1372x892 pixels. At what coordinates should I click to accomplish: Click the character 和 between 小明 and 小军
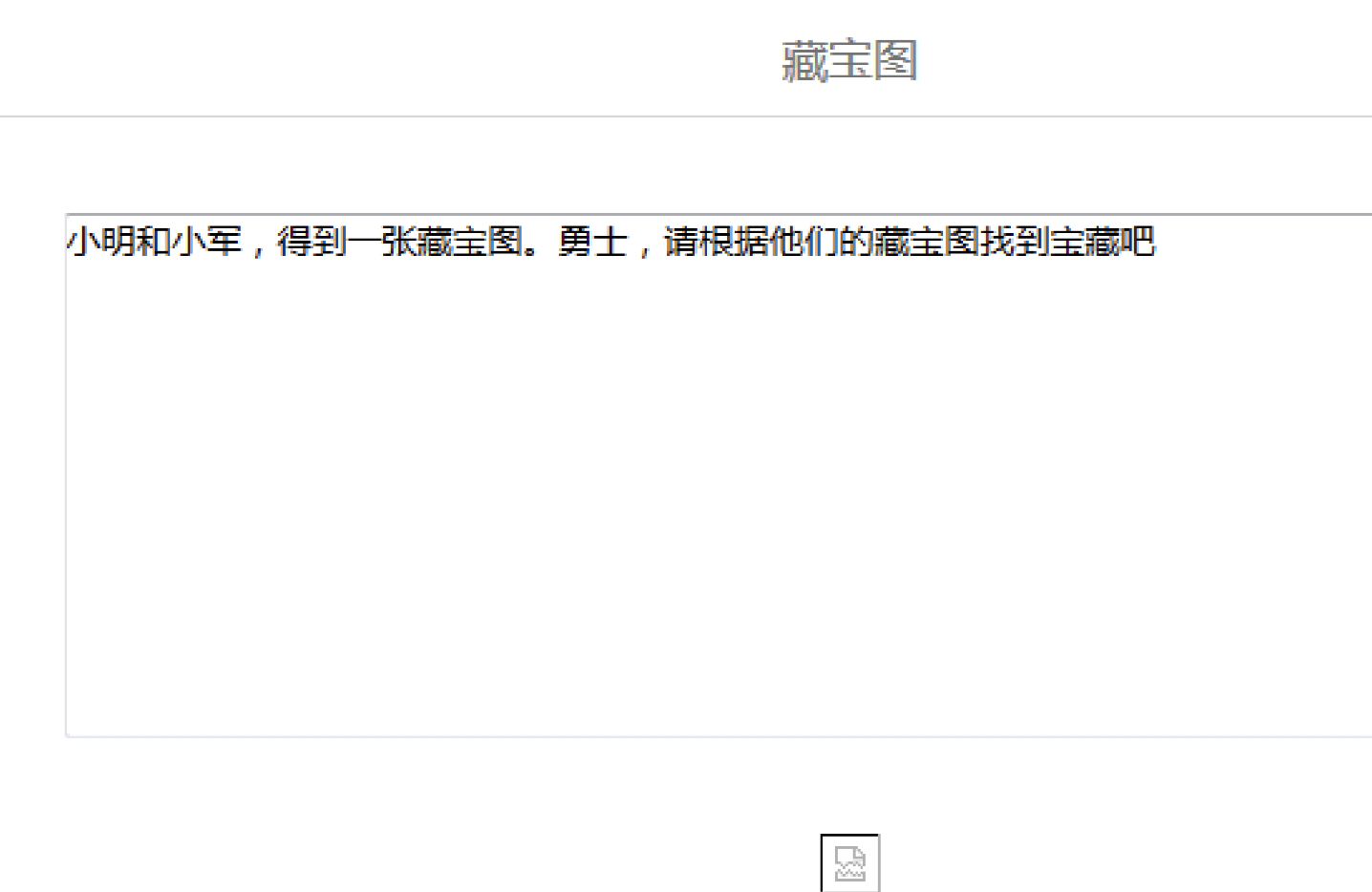pos(154,241)
